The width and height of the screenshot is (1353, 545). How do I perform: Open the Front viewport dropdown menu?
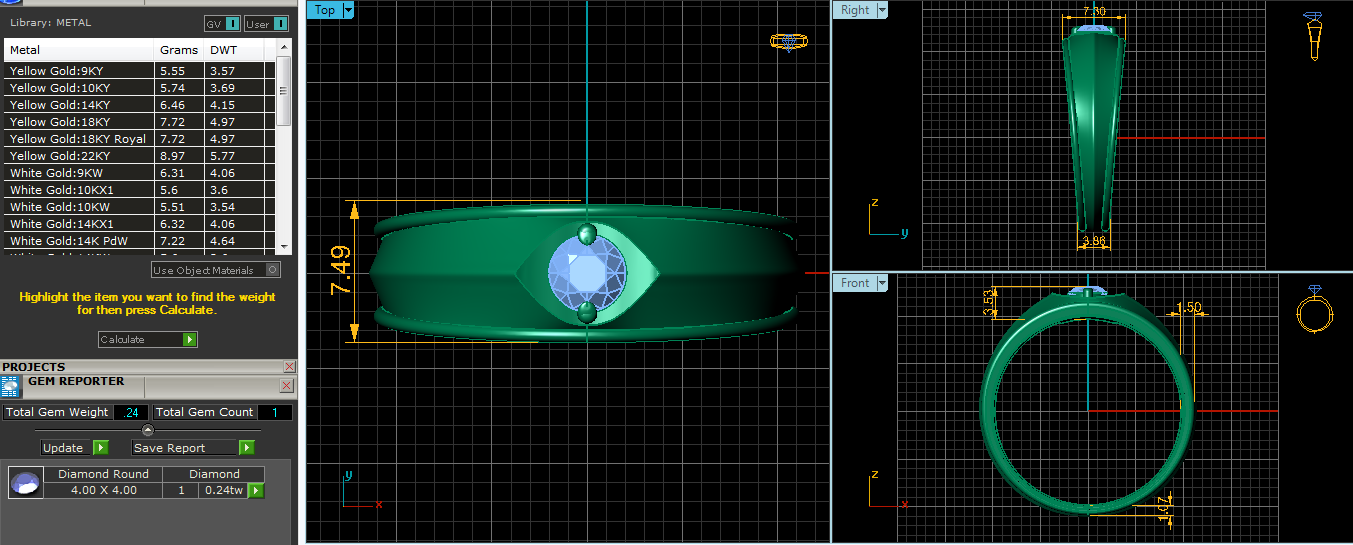pos(881,283)
